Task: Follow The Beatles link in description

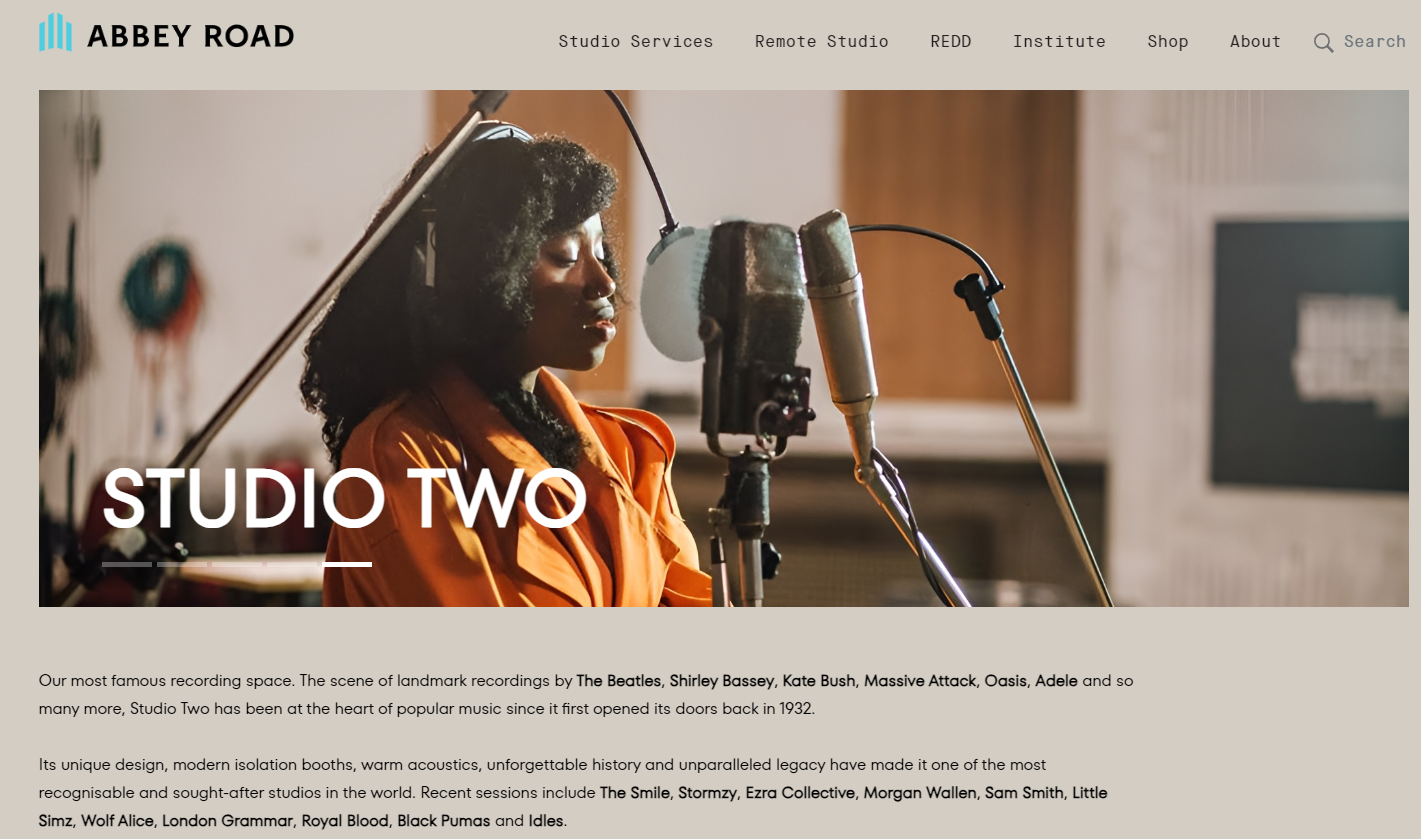Action: pos(619,681)
